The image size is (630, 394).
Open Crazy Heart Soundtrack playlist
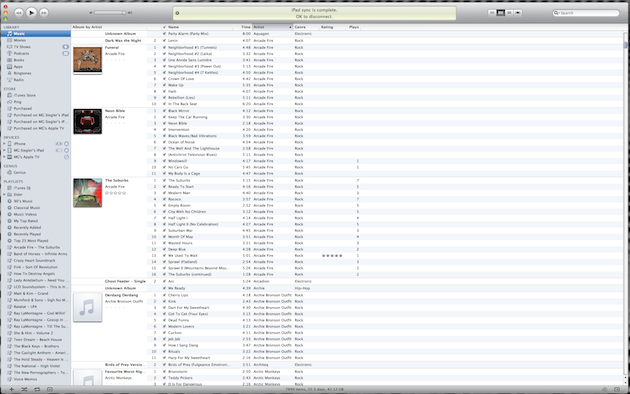tap(35, 260)
